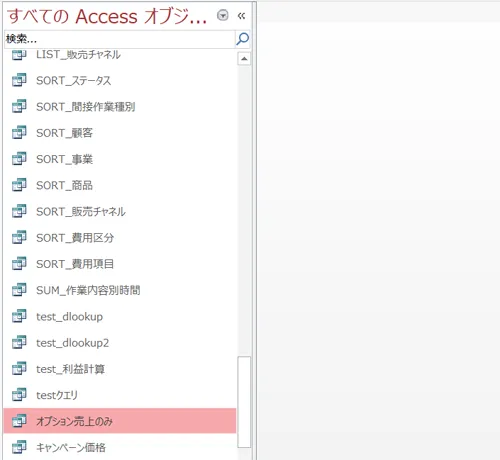Click query icon beside SORT_顧客
500x460 pixels.
click(19, 132)
